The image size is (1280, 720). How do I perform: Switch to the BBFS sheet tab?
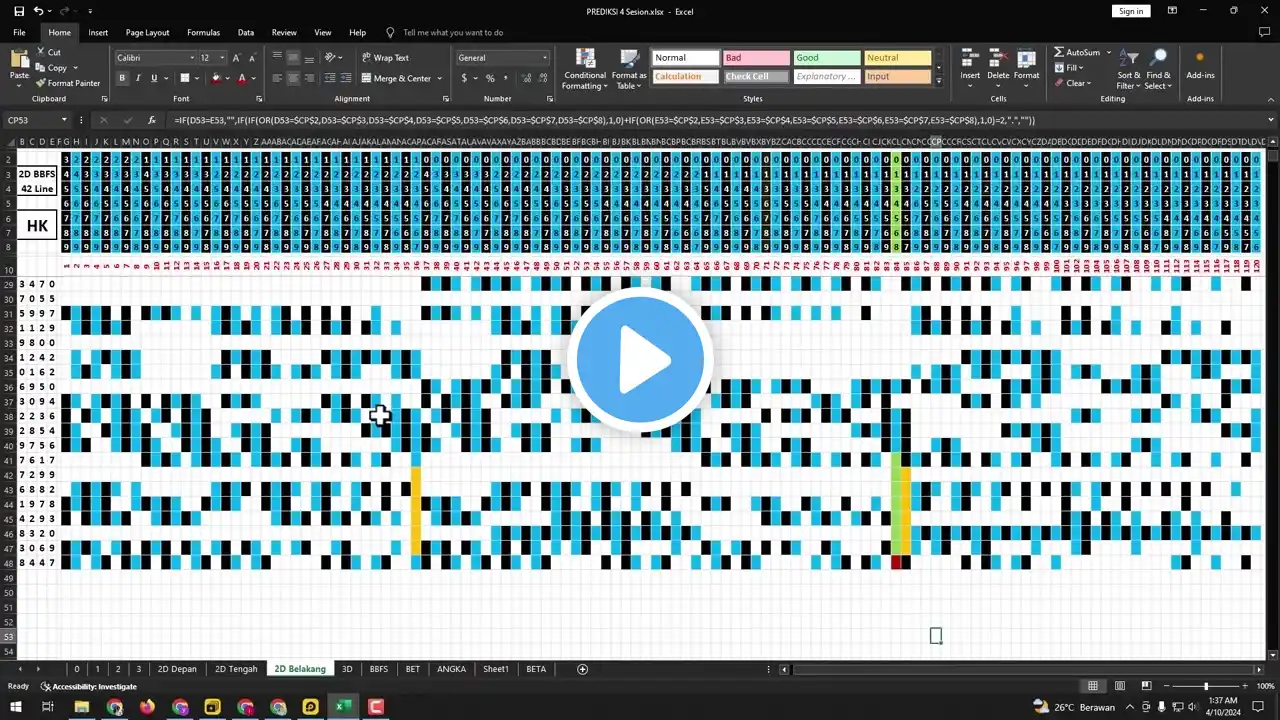click(378, 669)
